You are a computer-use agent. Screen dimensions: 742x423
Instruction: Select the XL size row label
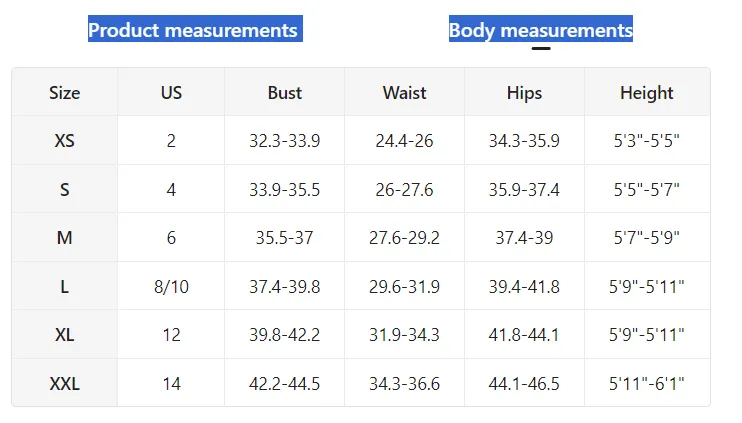click(64, 335)
